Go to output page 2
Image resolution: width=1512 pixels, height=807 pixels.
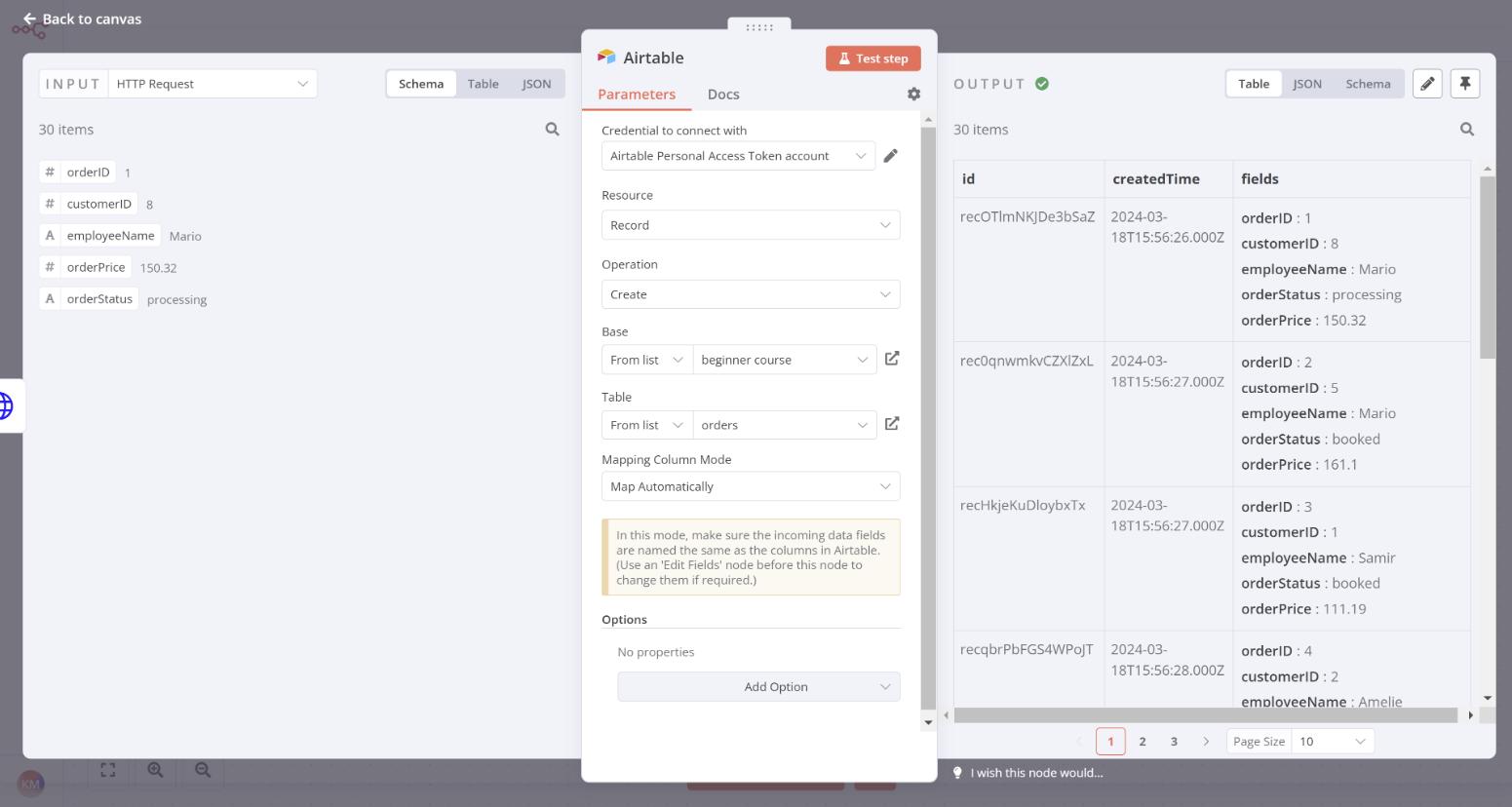point(1143,742)
